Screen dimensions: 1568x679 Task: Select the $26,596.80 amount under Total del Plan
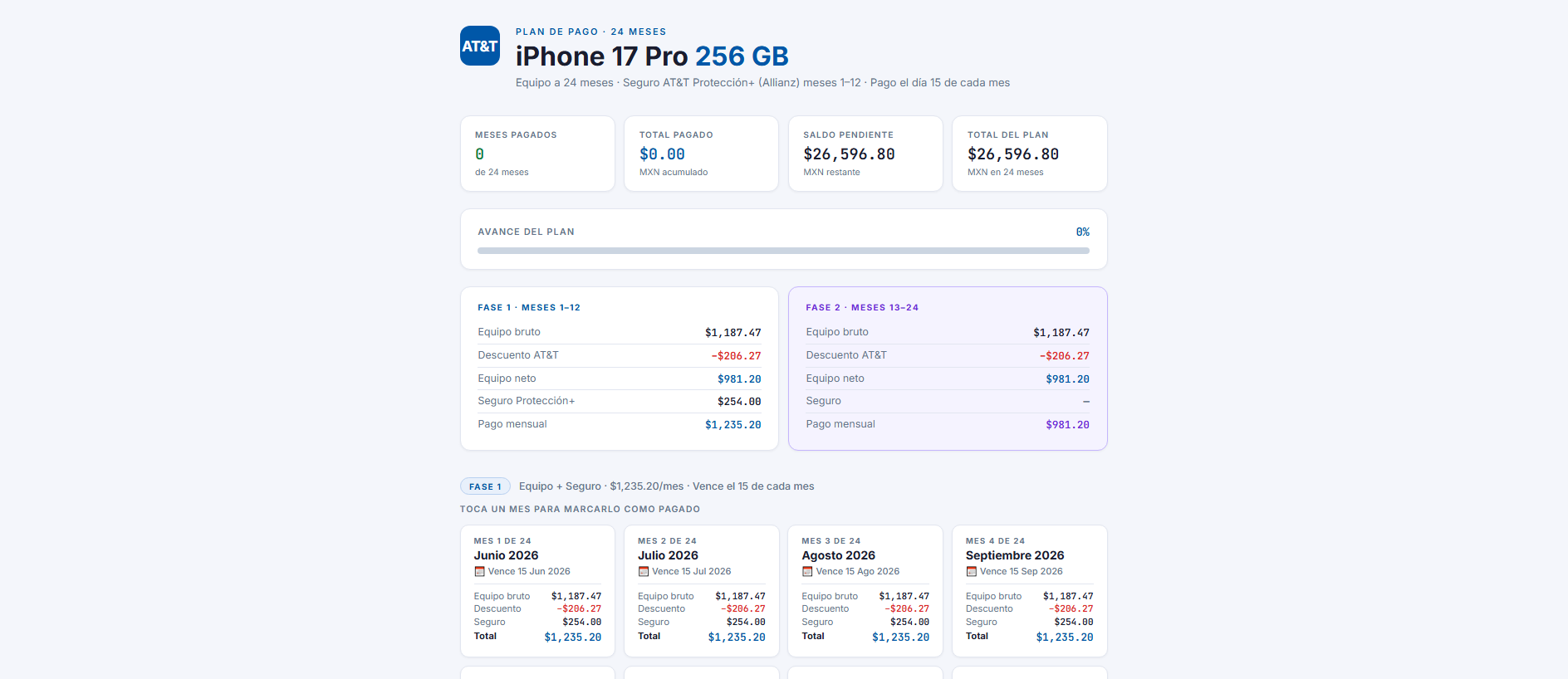[x=1013, y=154]
